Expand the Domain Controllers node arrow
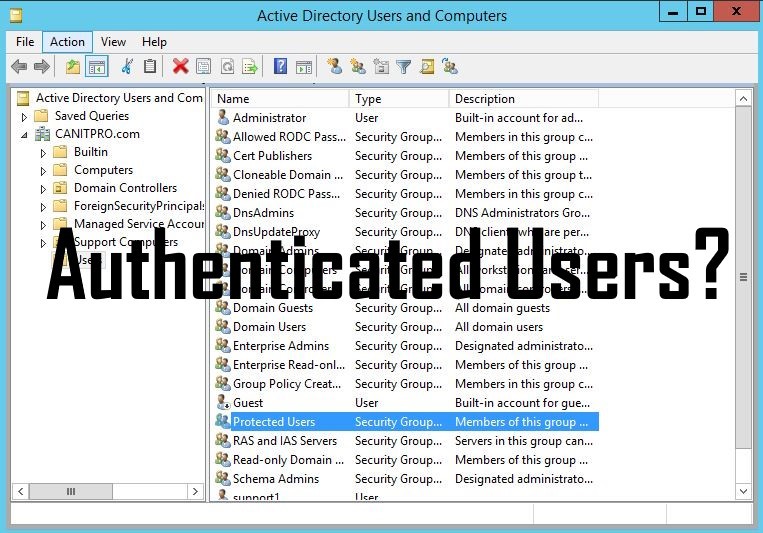Screen dimensions: 763x533 coord(43,189)
